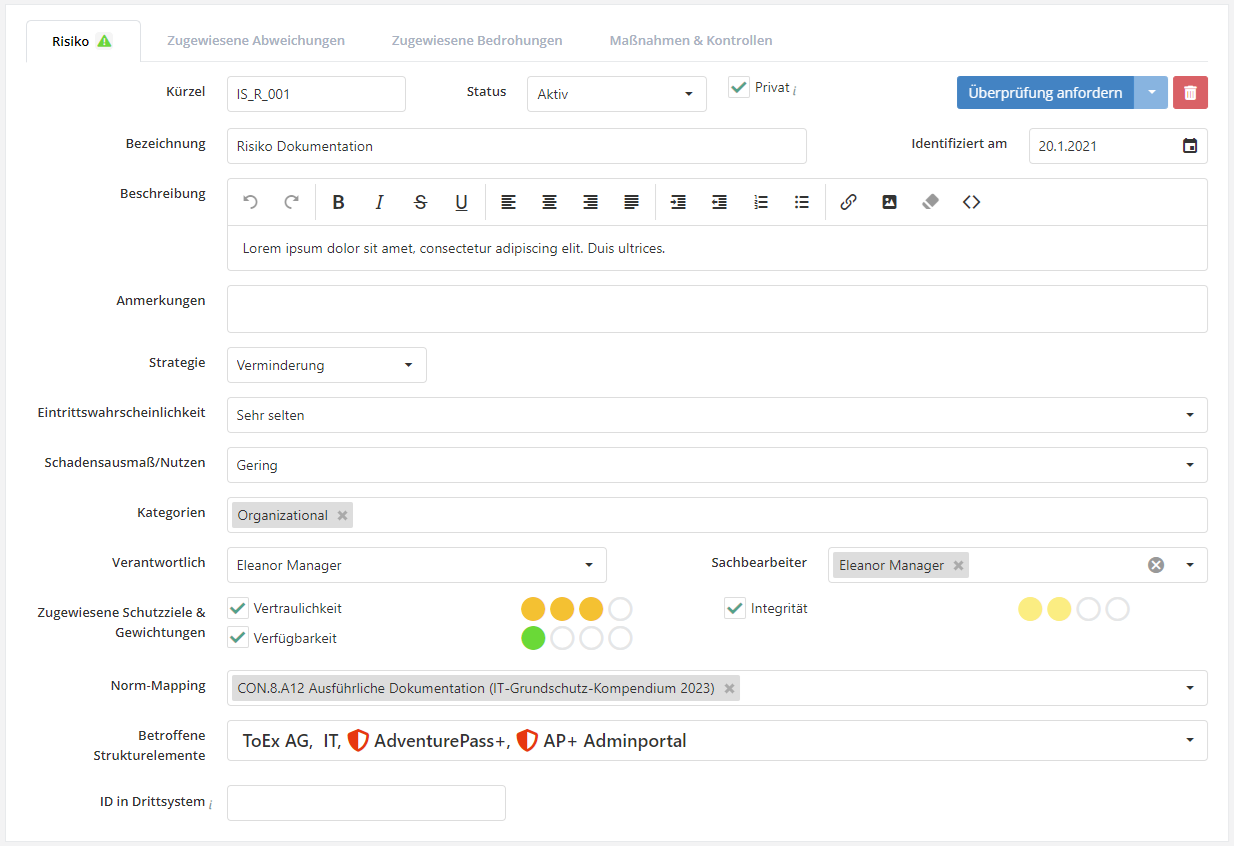Disable the Verfügbarkeit checkbox
The image size is (1234, 846).
click(x=238, y=638)
